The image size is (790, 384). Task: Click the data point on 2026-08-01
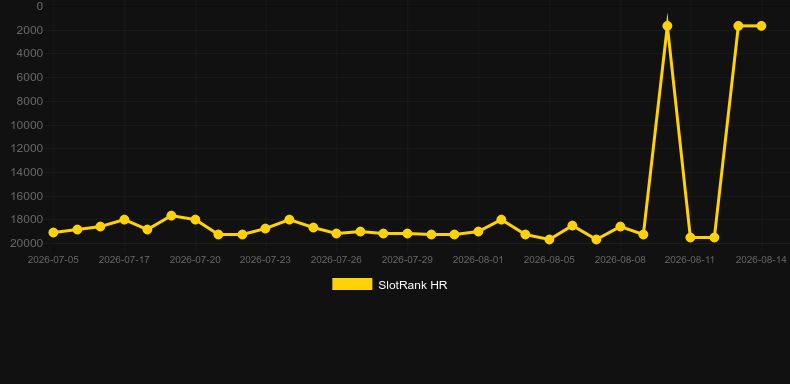[478, 231]
